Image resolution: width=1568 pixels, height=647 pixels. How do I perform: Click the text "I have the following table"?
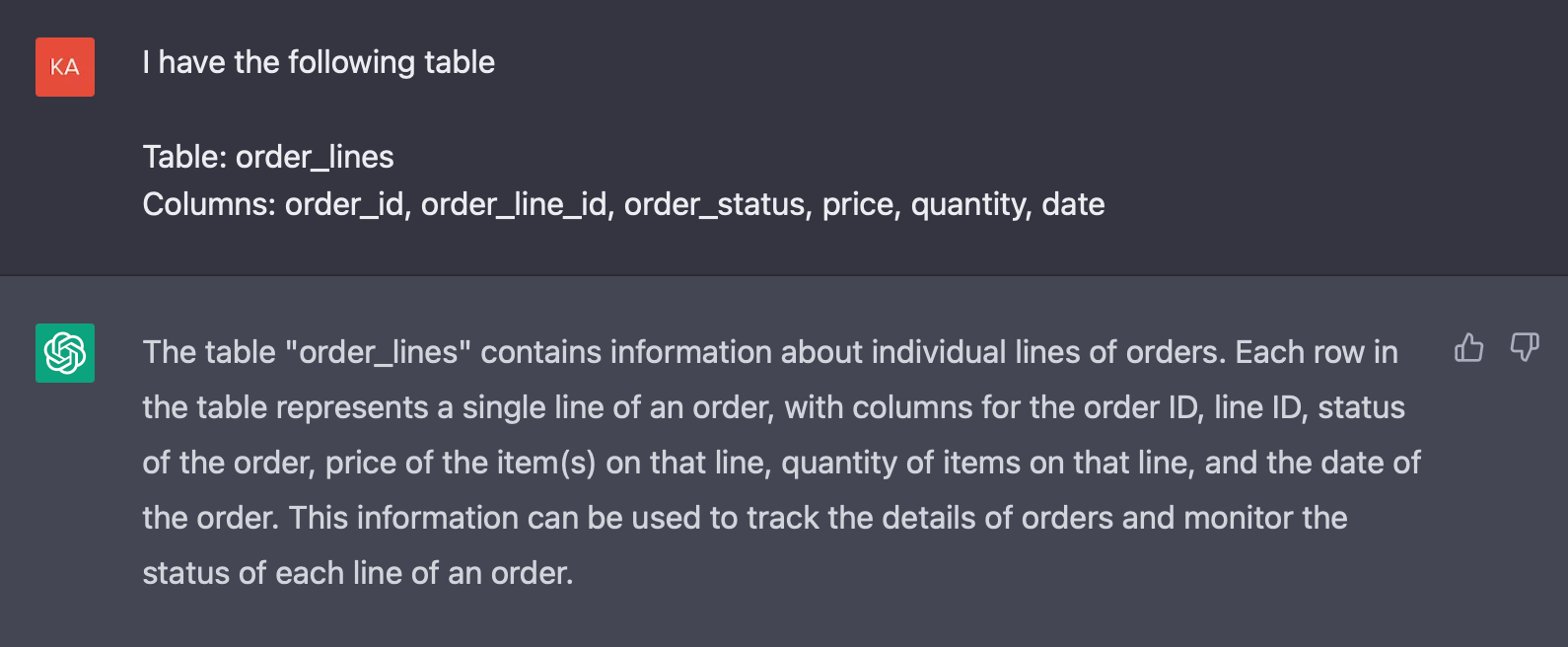point(319,63)
